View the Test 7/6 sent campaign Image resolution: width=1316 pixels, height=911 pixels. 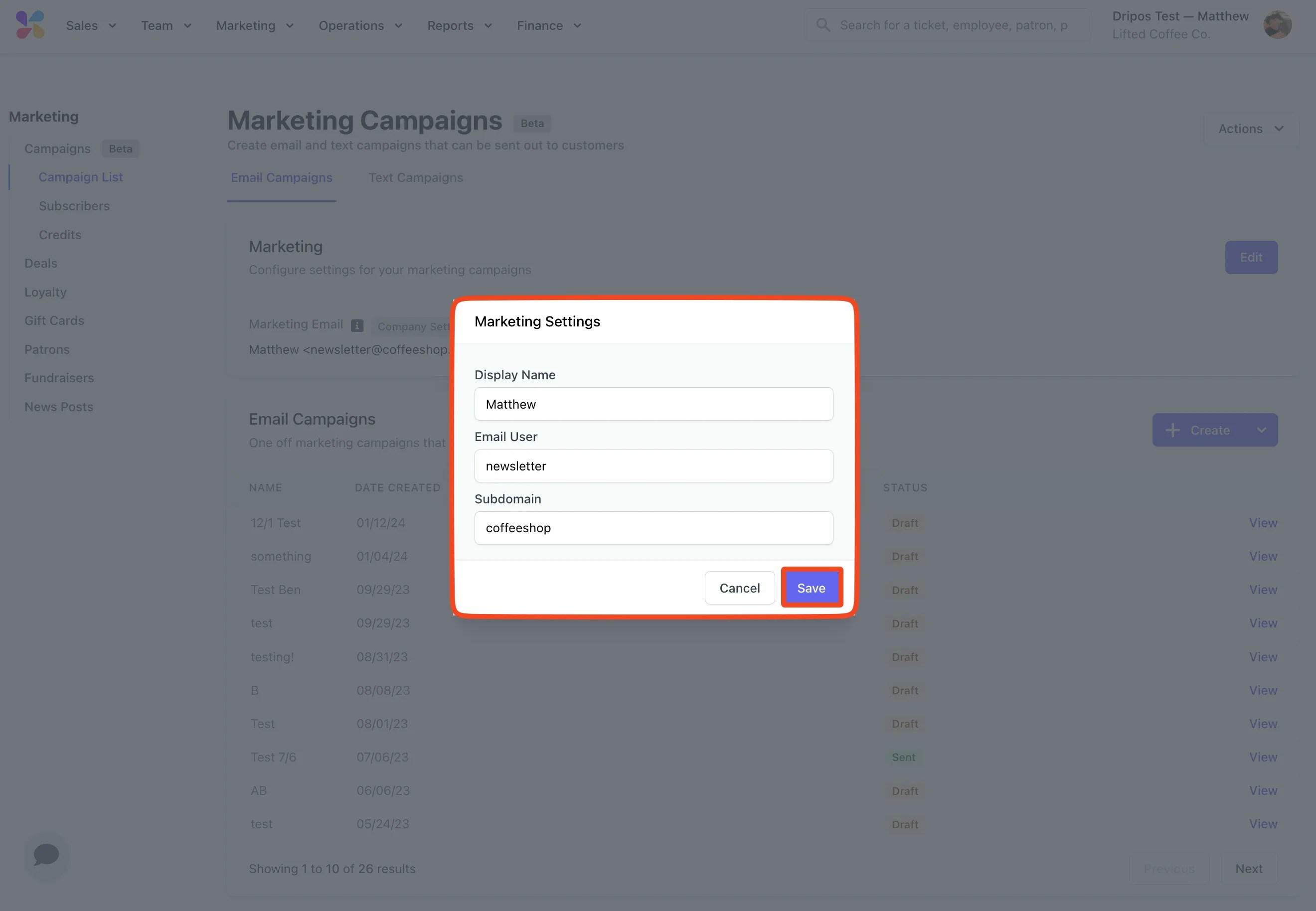click(x=1262, y=758)
